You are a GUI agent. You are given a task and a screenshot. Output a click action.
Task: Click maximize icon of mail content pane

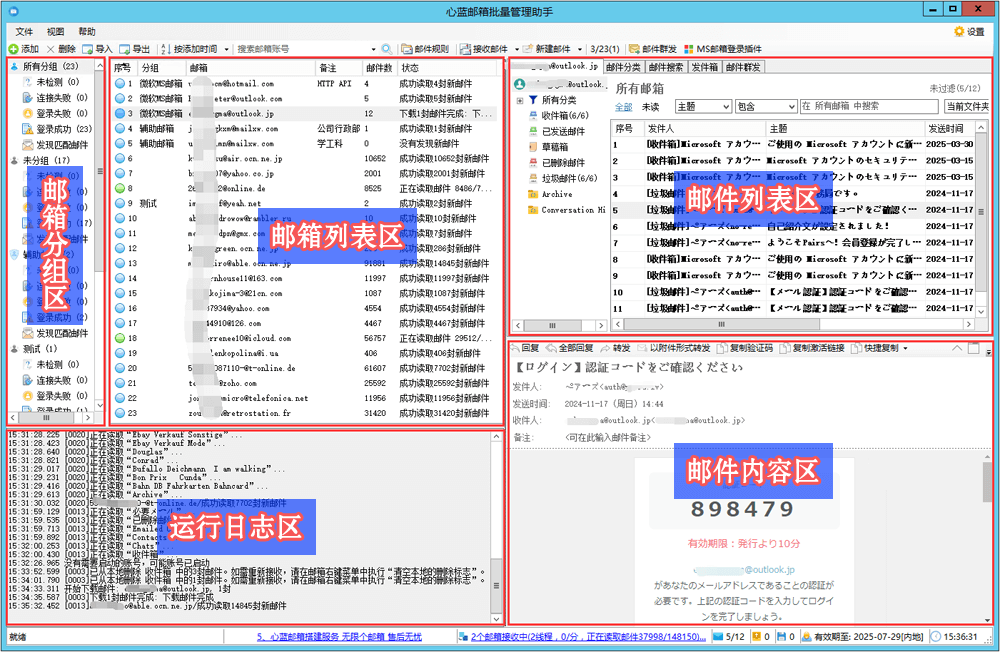(973, 348)
